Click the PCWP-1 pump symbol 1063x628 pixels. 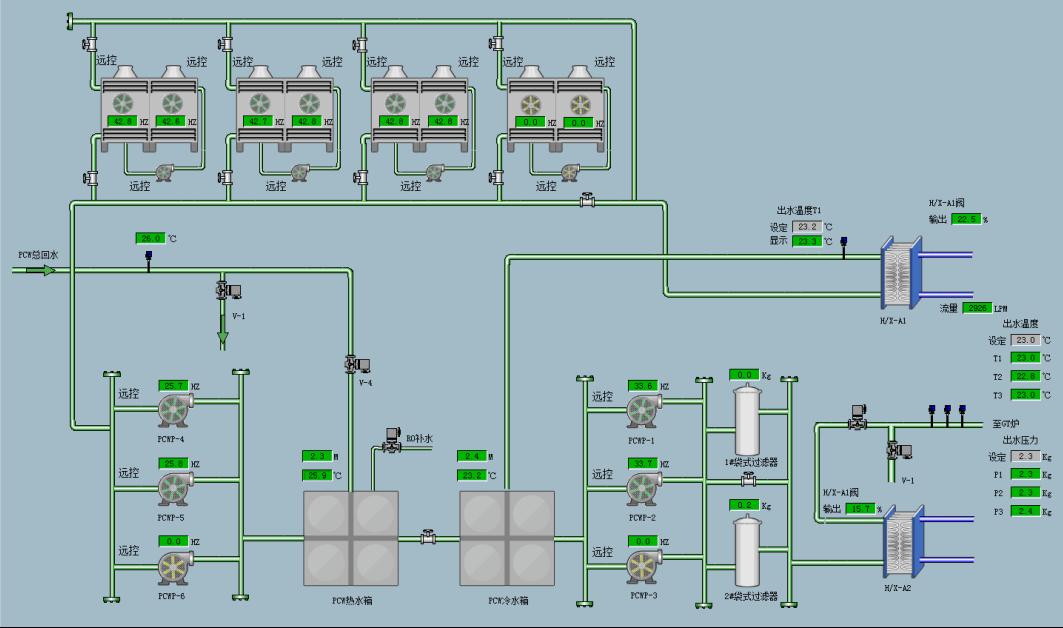642,411
